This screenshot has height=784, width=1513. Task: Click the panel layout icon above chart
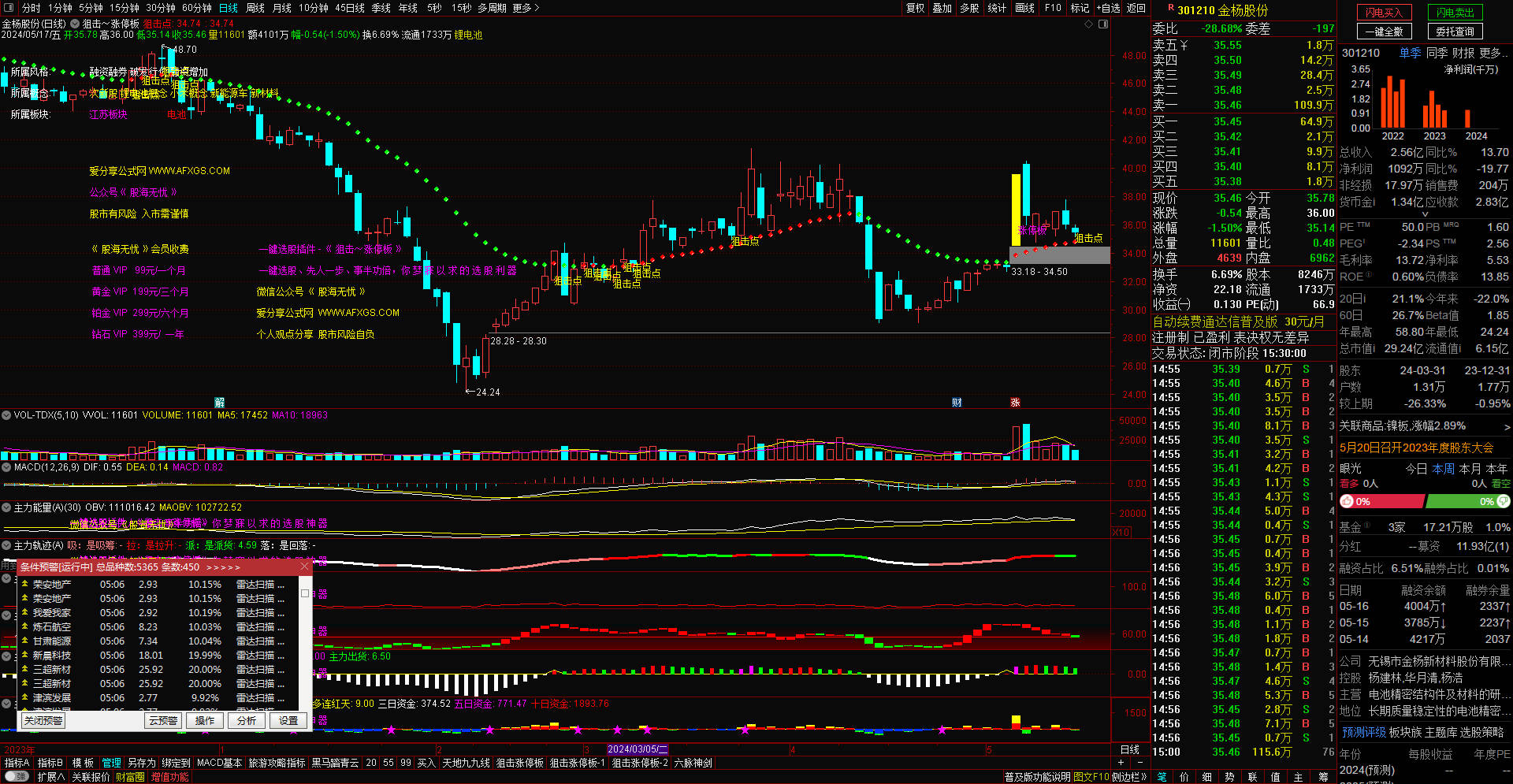[x=1103, y=24]
